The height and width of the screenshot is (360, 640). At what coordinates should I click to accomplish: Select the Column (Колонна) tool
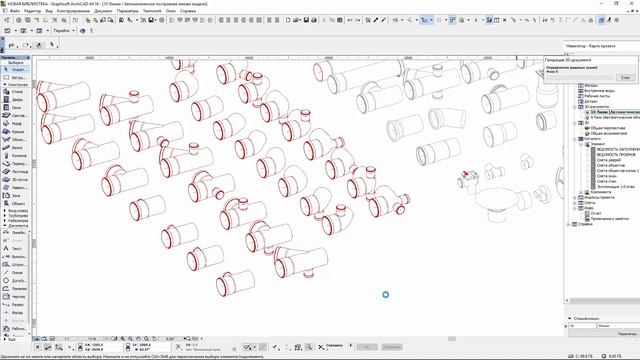tap(15, 156)
